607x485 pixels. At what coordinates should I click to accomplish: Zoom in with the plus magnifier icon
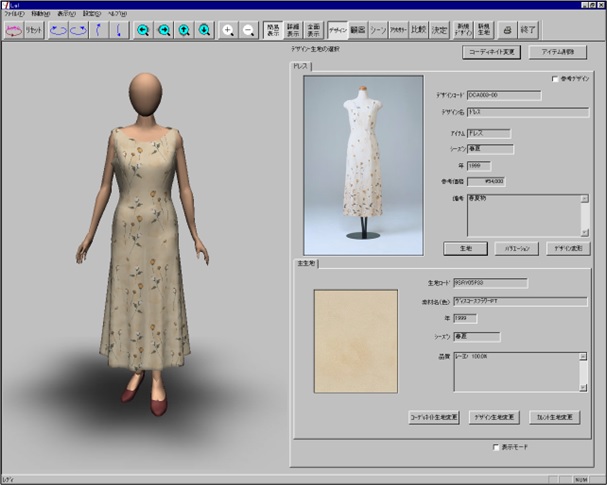[228, 31]
